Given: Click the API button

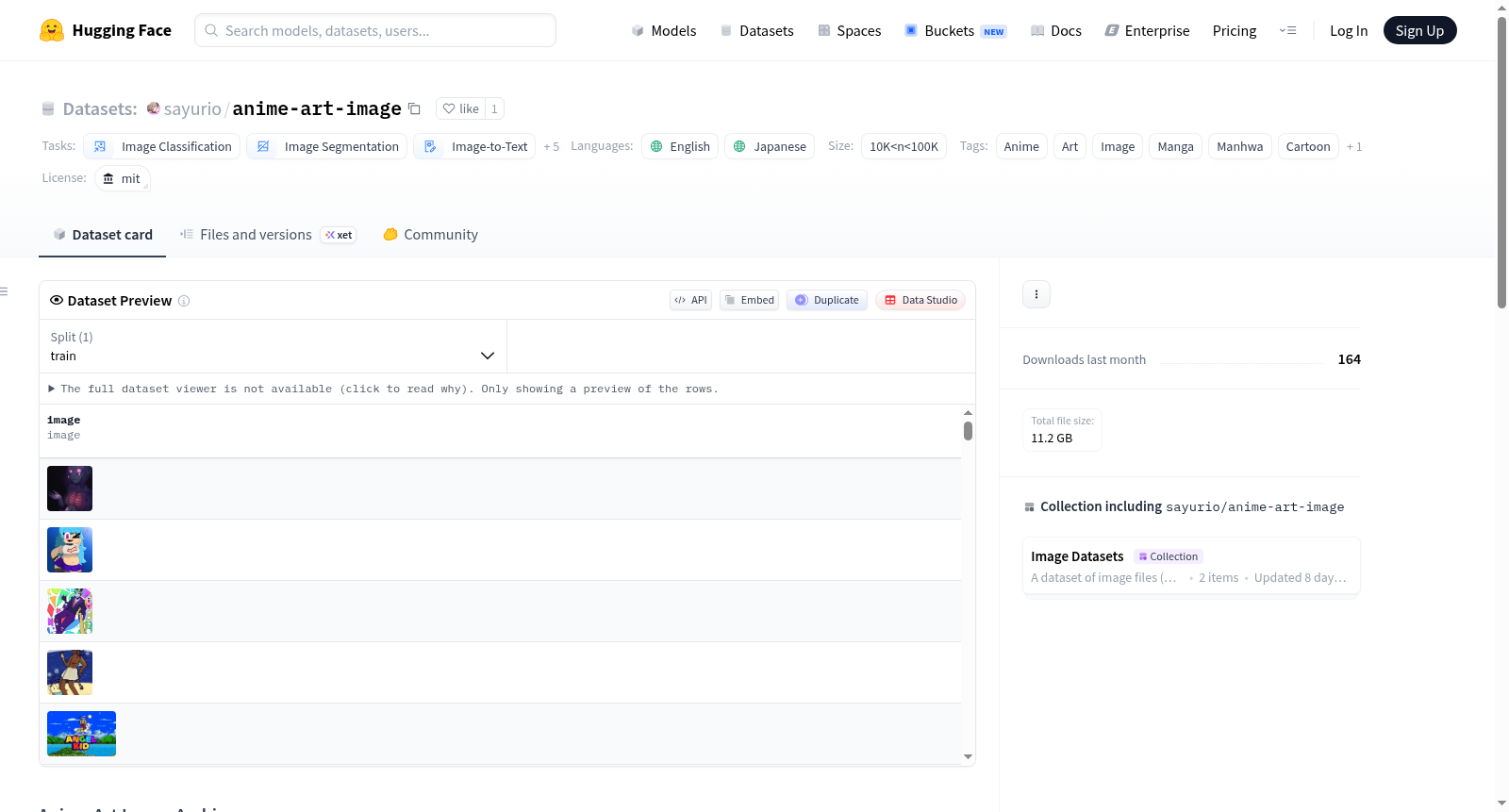Looking at the screenshot, I should 690,300.
